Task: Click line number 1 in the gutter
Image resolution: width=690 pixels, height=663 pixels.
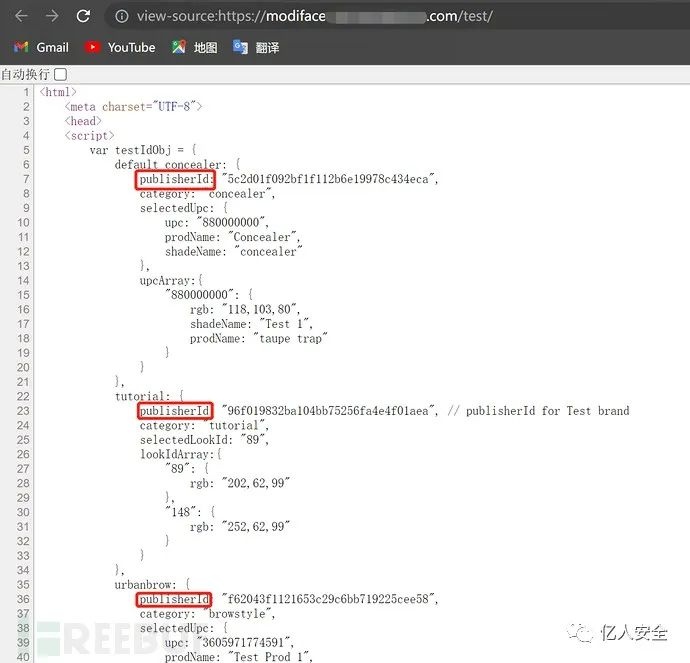Action: (26, 92)
